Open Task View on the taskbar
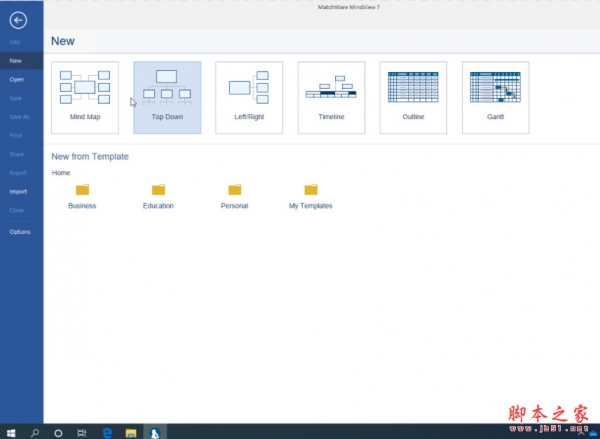This screenshot has width=600, height=439. 82,432
